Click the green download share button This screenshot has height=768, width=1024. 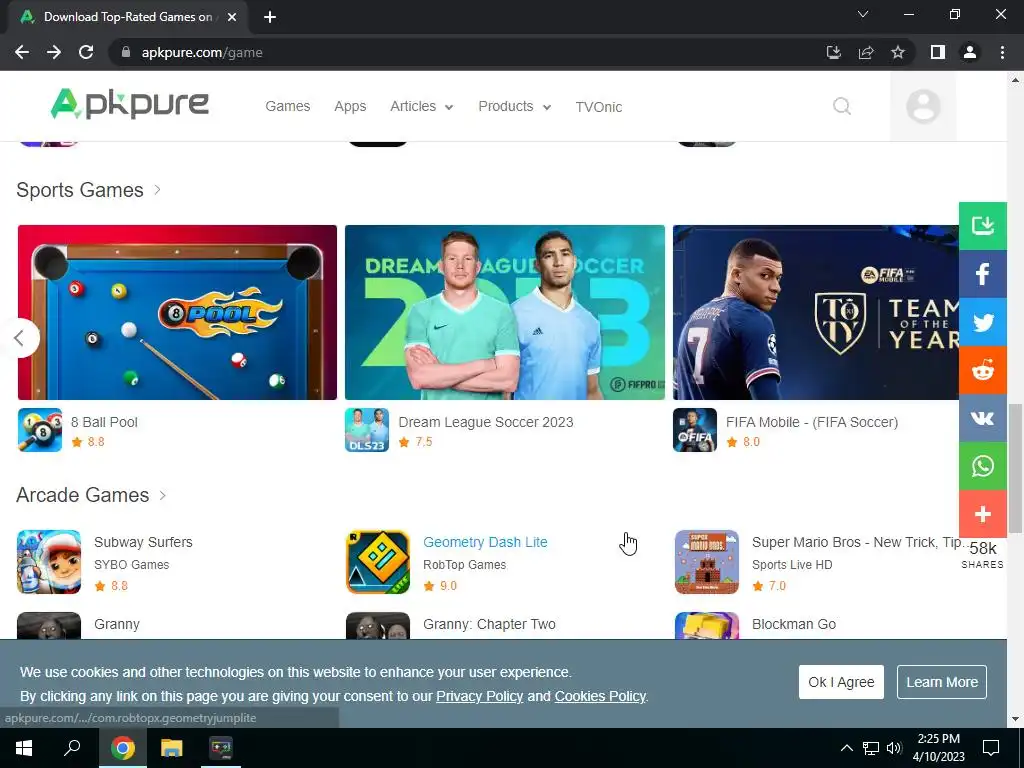coord(982,226)
